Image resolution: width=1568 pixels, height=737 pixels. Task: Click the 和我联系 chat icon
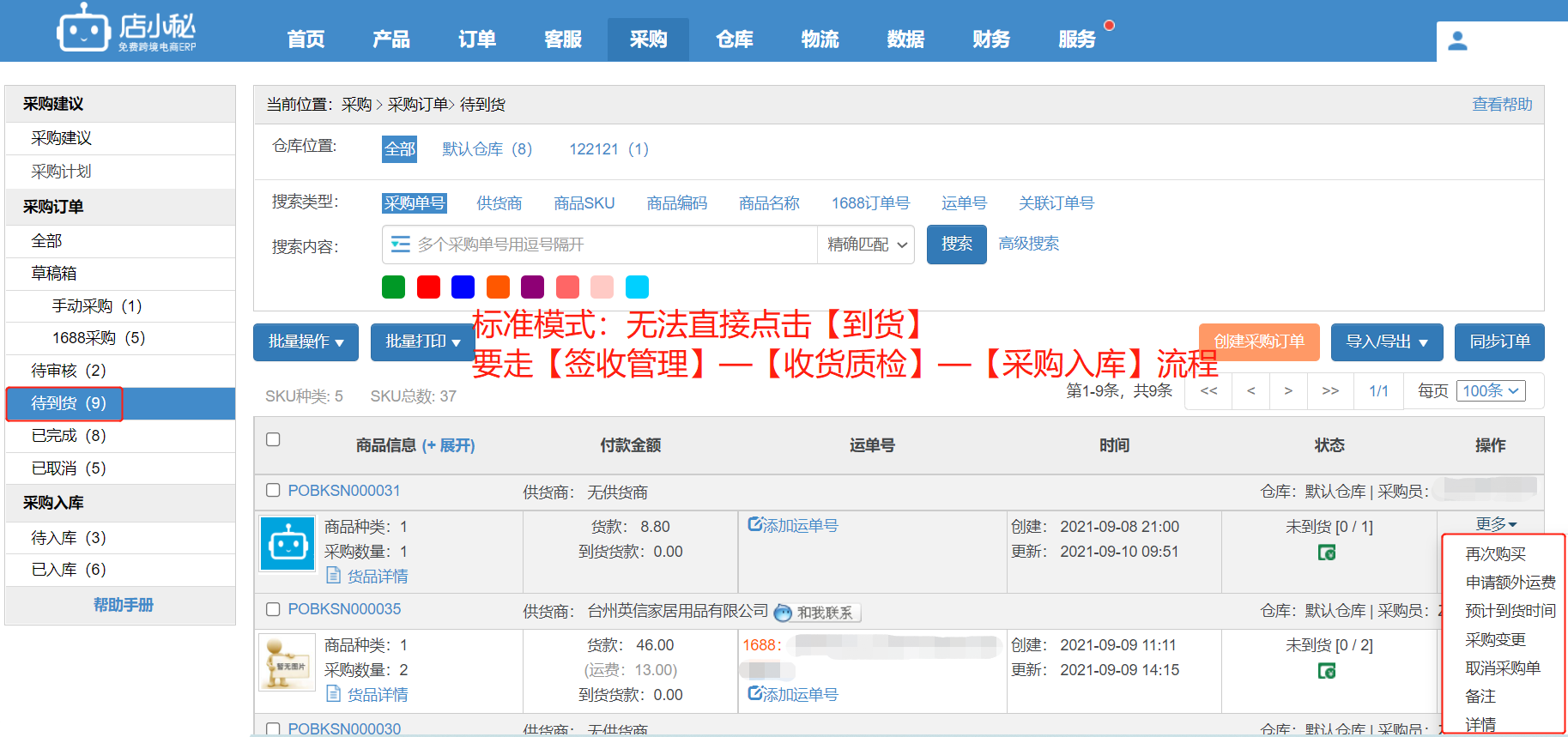783,613
